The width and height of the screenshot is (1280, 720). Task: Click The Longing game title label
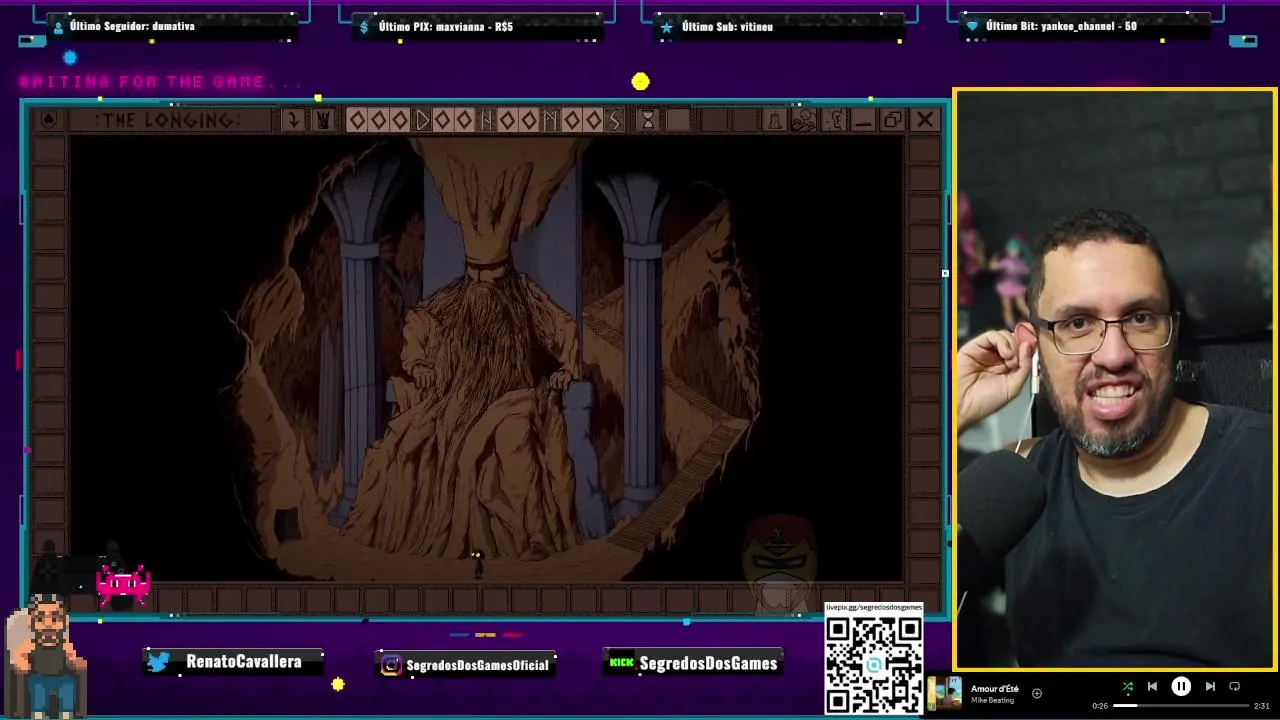(x=168, y=120)
